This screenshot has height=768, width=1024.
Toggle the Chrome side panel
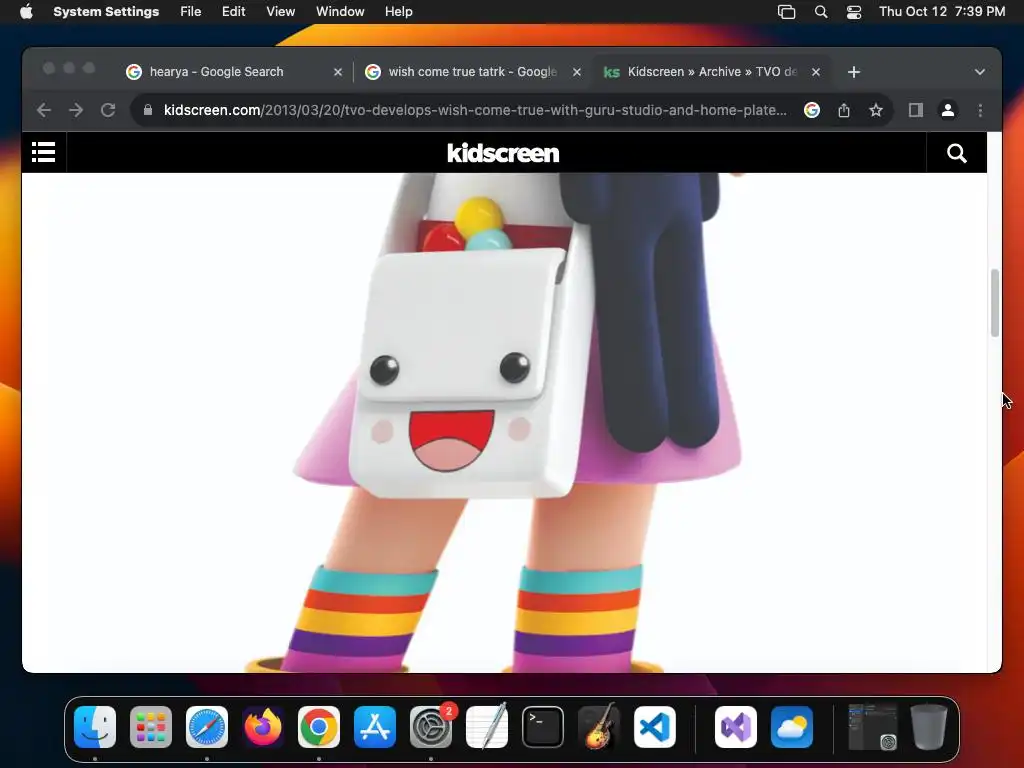916,110
